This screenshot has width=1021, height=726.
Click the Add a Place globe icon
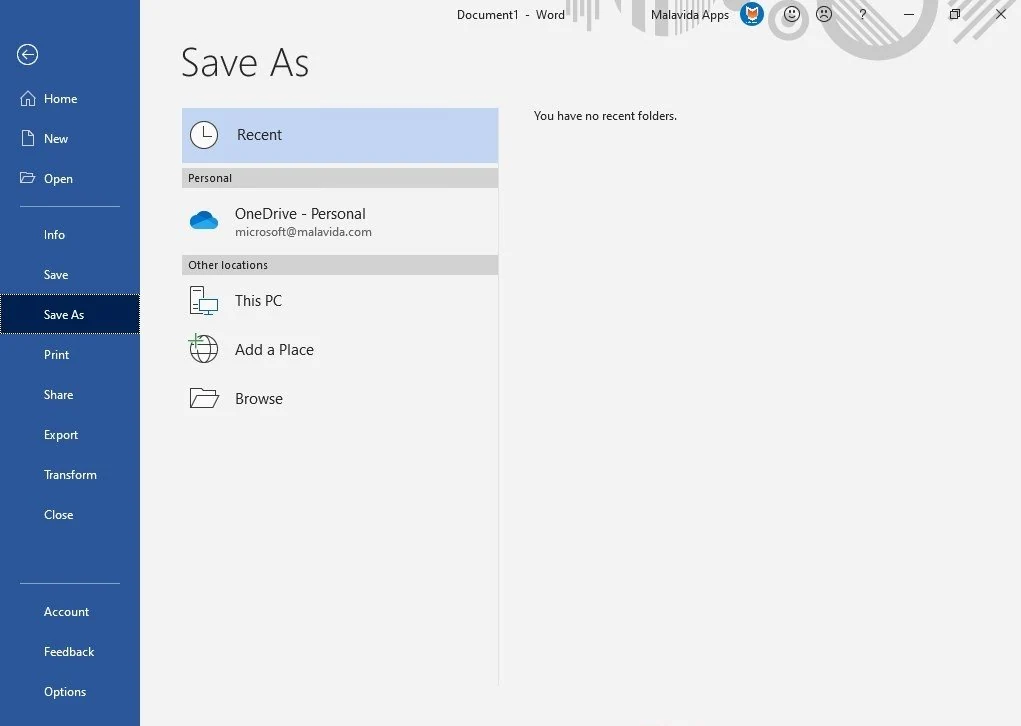pyautogui.click(x=203, y=349)
